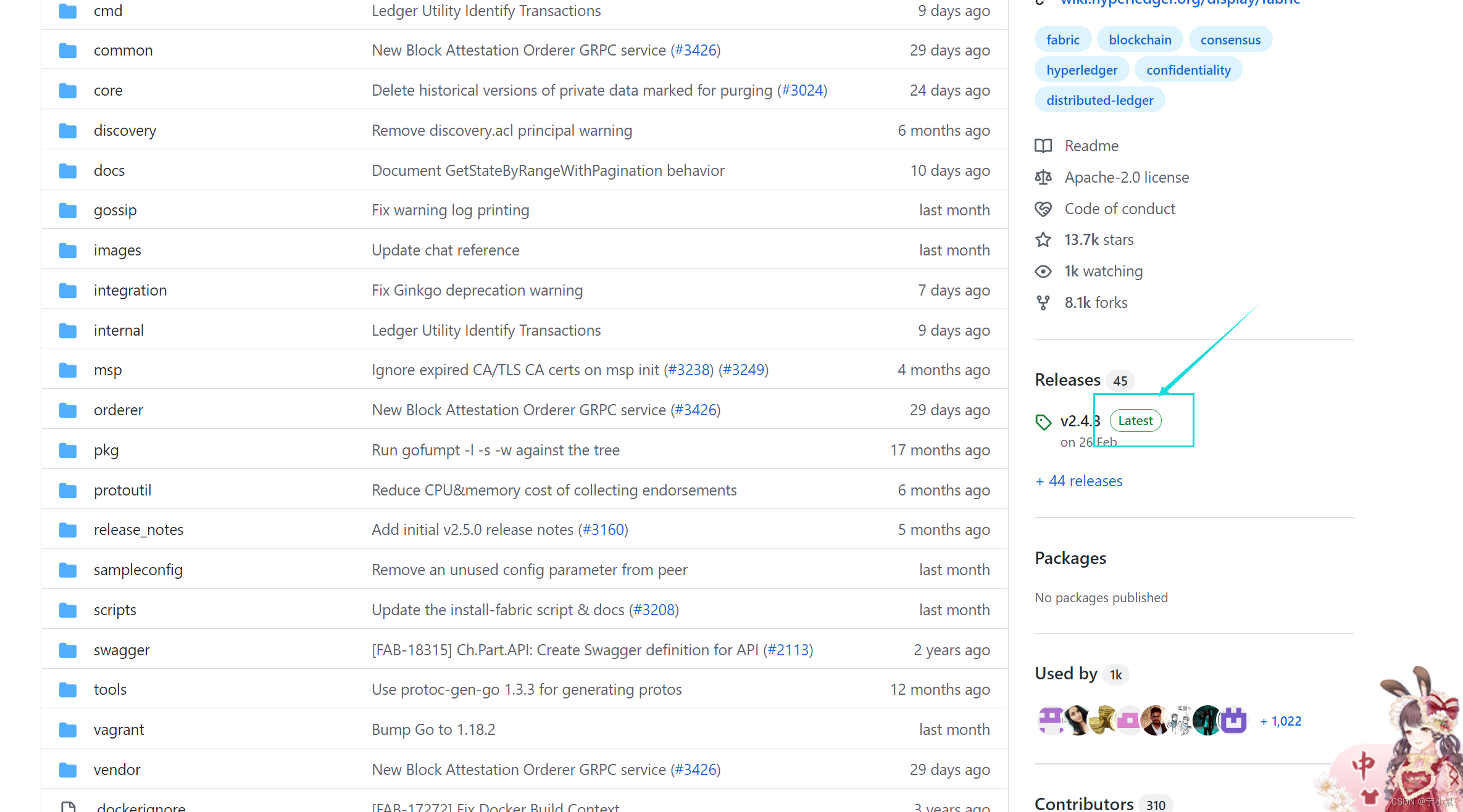Click the Apache-2.0 license scale icon

click(1045, 177)
